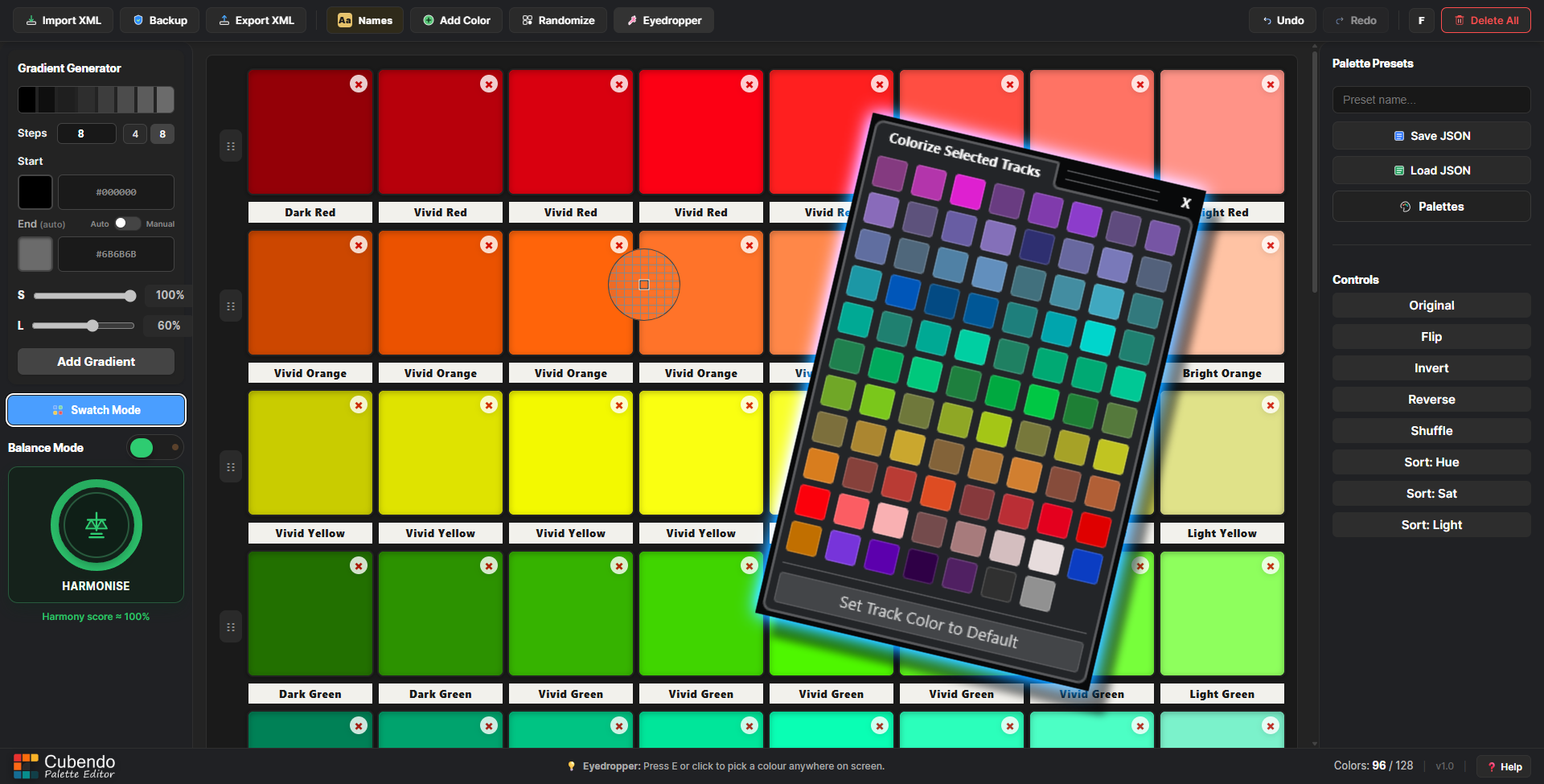Image resolution: width=1544 pixels, height=784 pixels.
Task: Click the Backup shield button
Action: click(x=160, y=20)
